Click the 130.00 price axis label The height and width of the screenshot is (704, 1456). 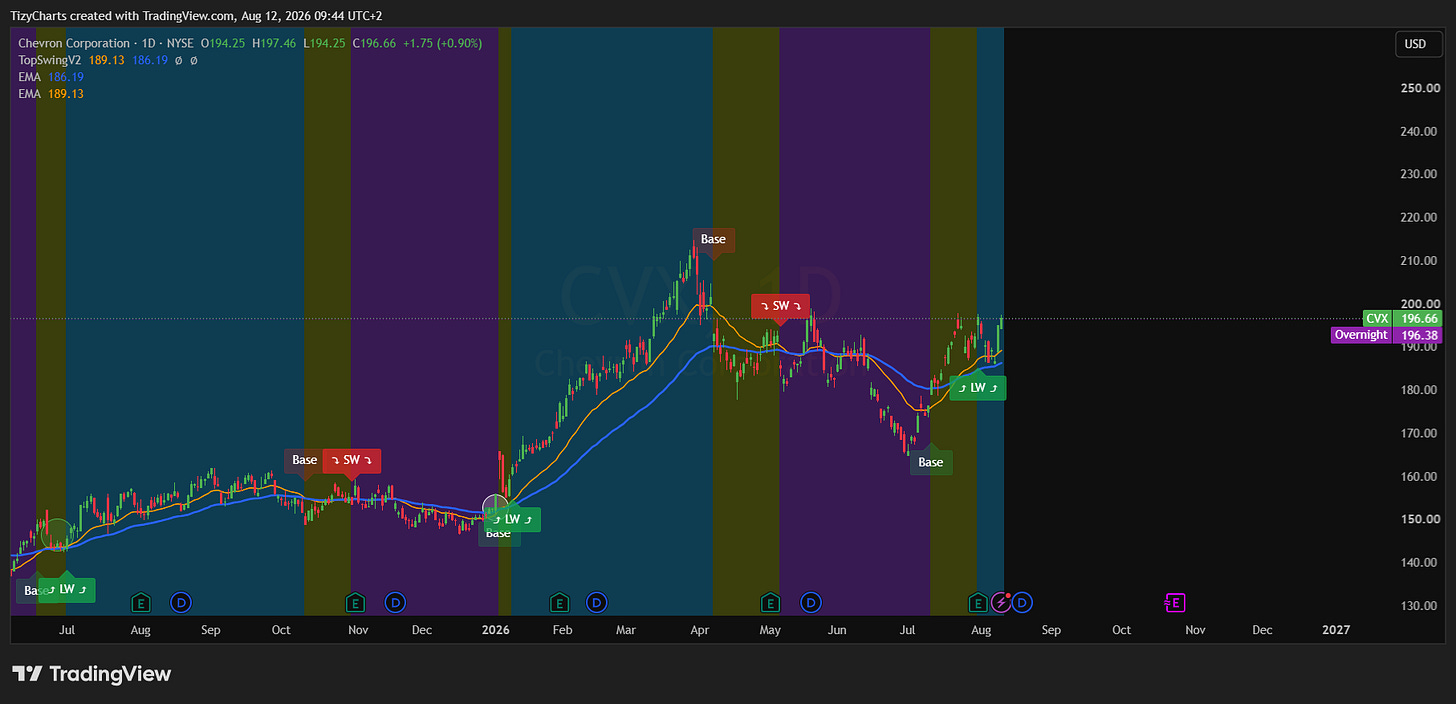(1420, 606)
